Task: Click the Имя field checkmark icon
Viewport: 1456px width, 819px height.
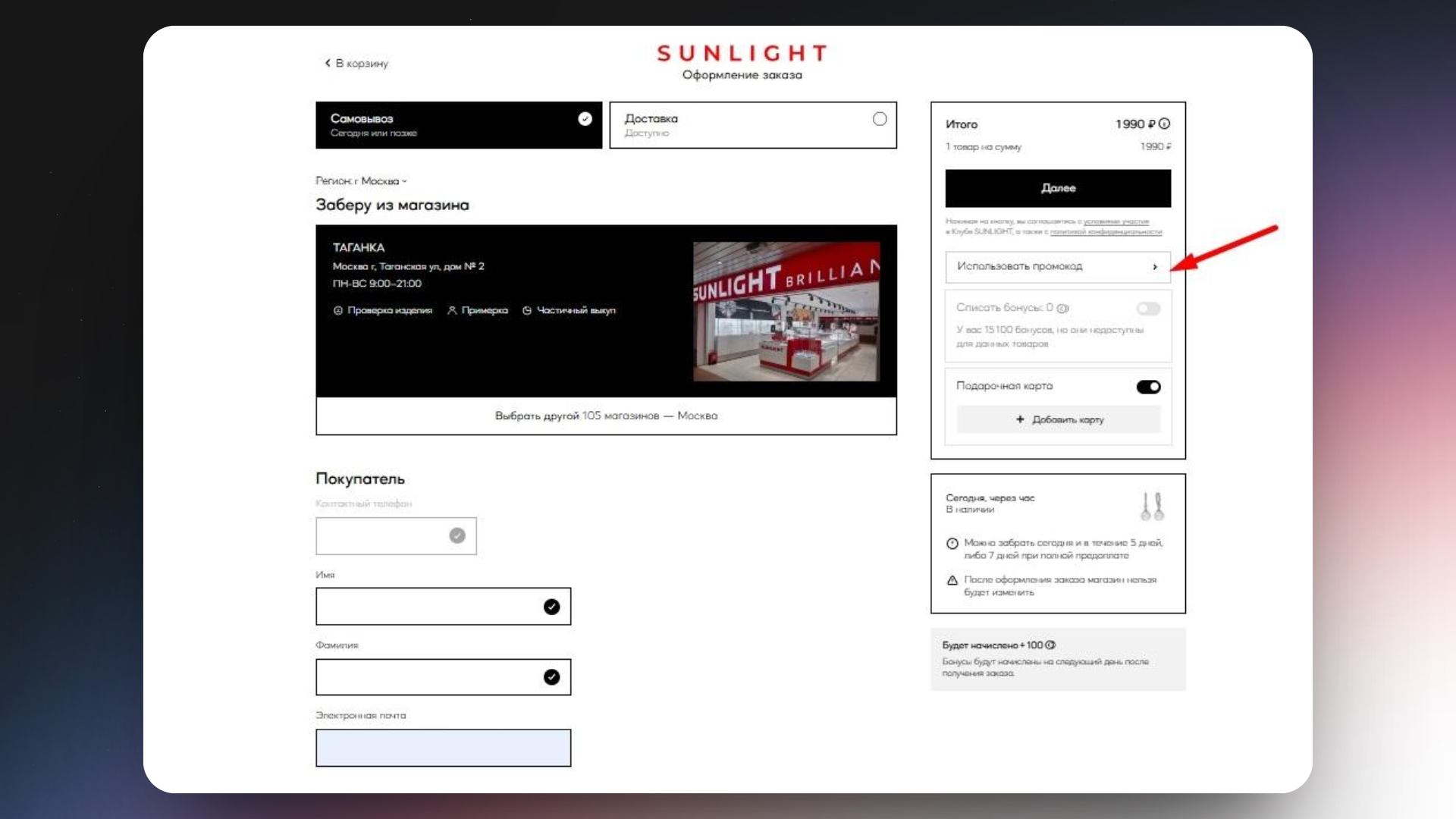Action: (x=551, y=607)
